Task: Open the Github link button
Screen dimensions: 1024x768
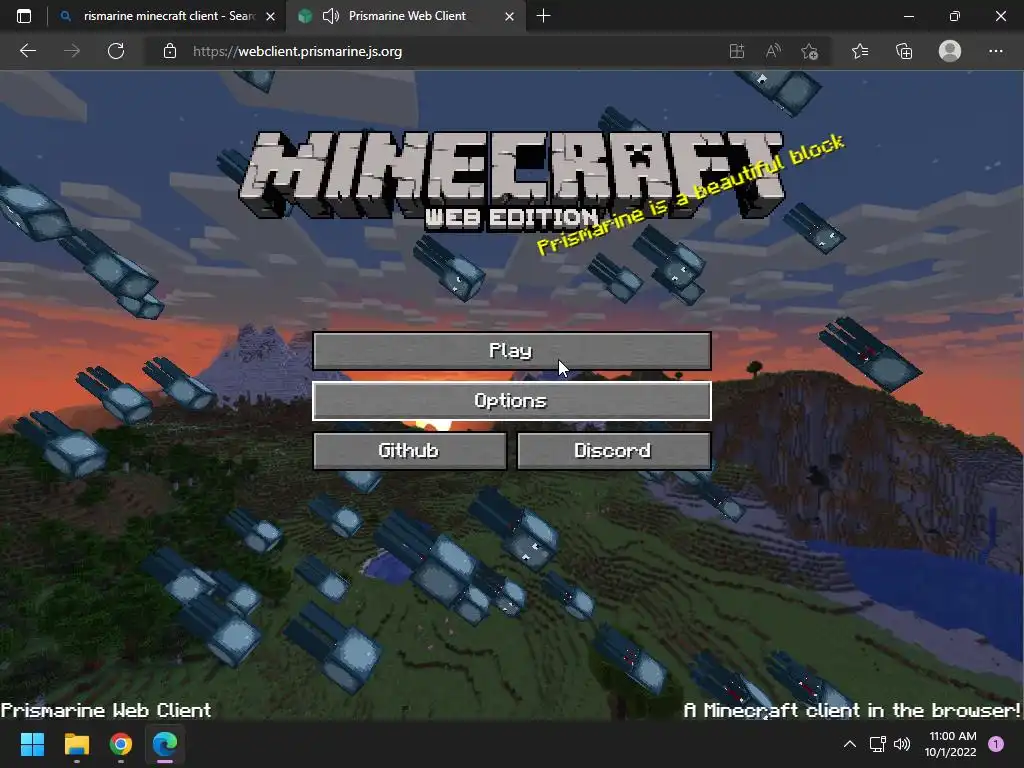Action: coord(409,451)
